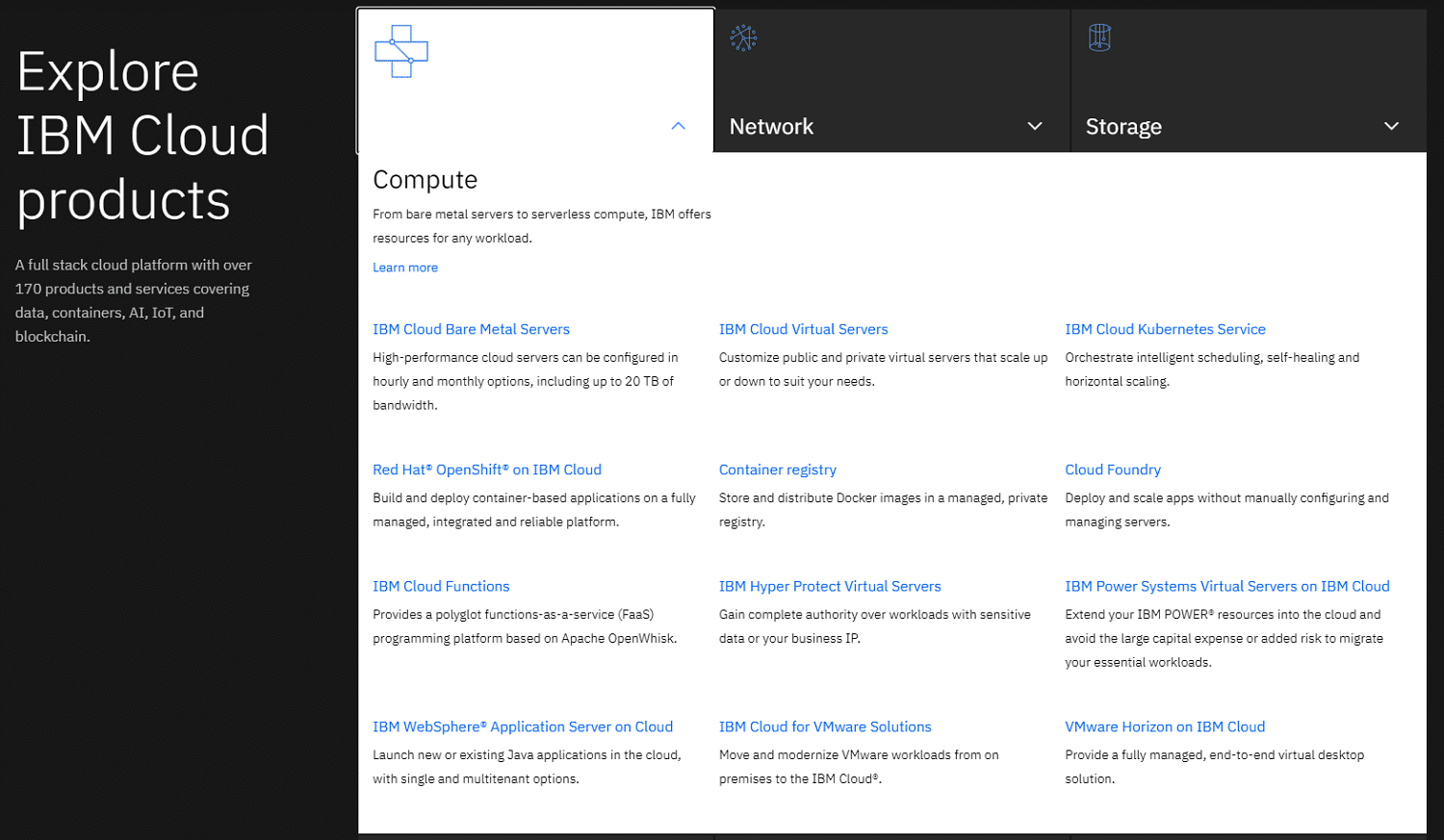Open VMware Horizon on IBM Cloud
1444x840 pixels.
tap(1165, 726)
